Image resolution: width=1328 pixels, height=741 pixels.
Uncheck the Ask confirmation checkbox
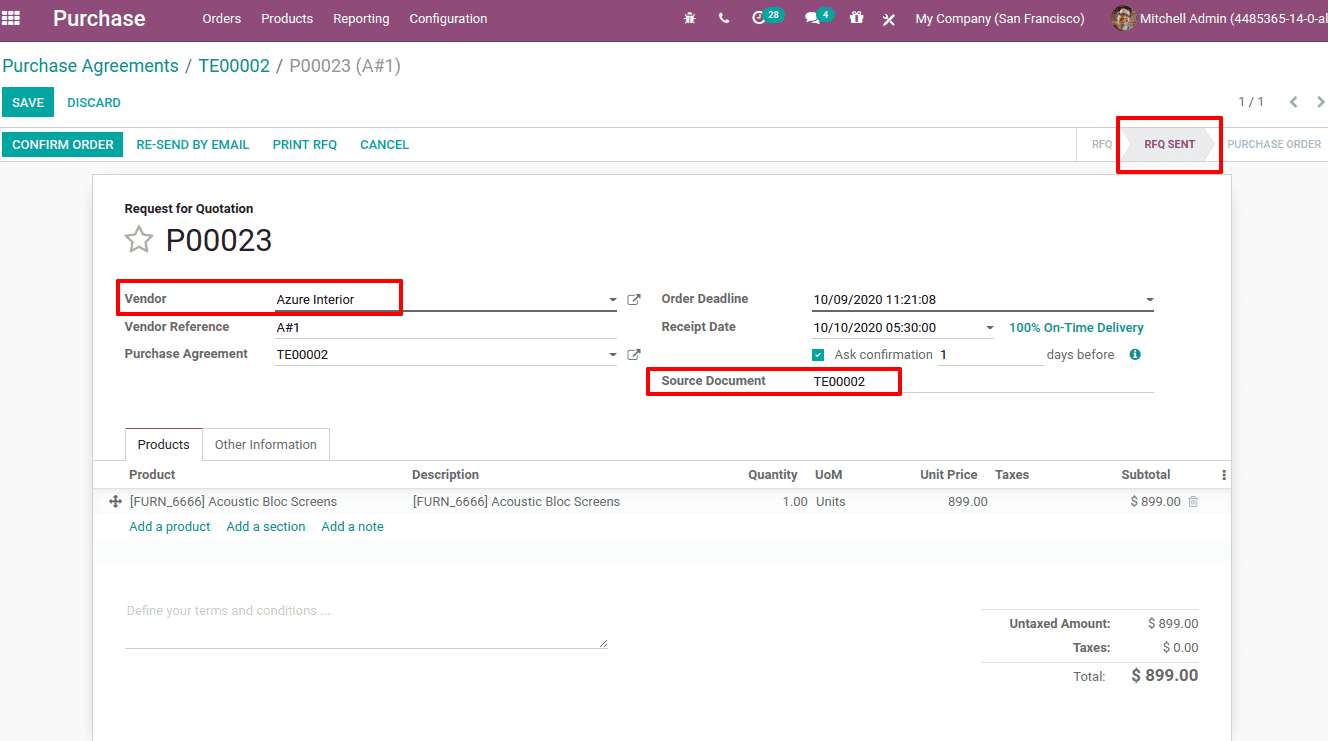point(818,355)
